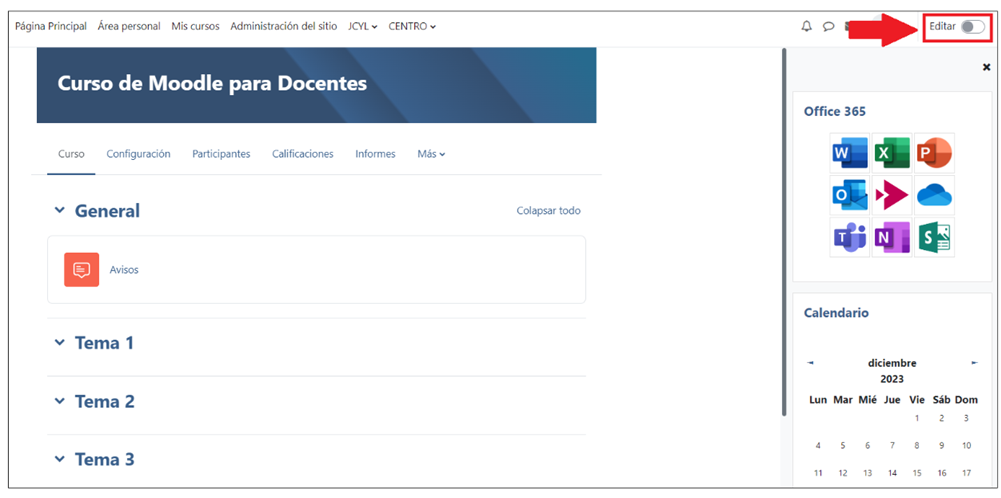Open the Calificaciones tab

coord(303,154)
